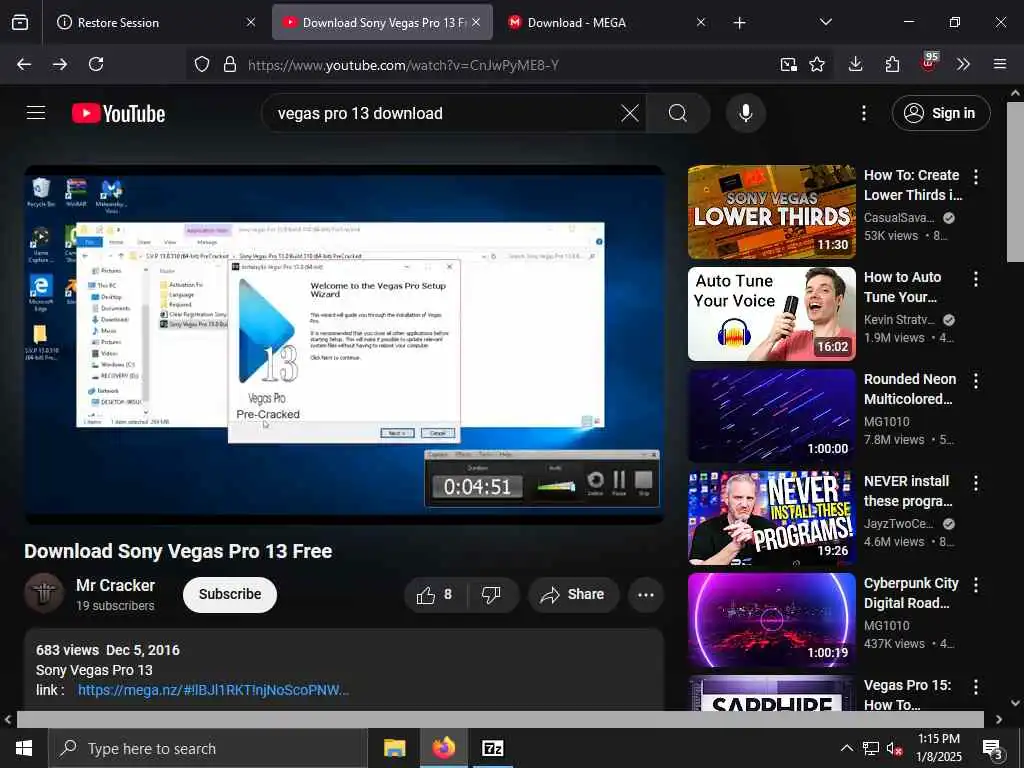The image size is (1024, 768).
Task: Open Firefox View tab overview icon
Action: [20, 22]
